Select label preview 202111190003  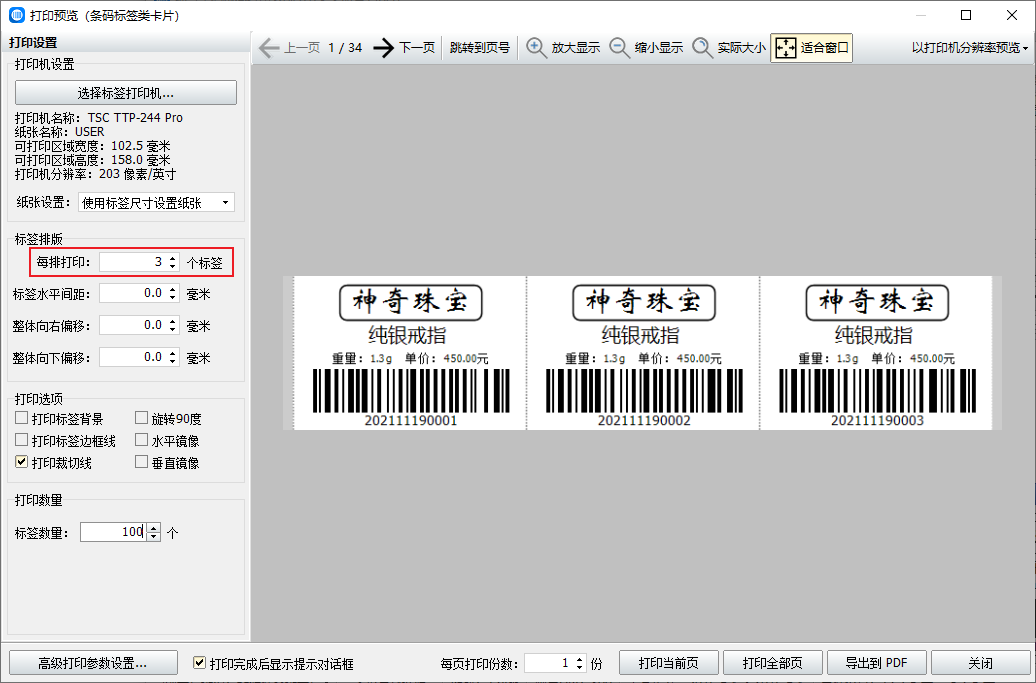coord(877,353)
